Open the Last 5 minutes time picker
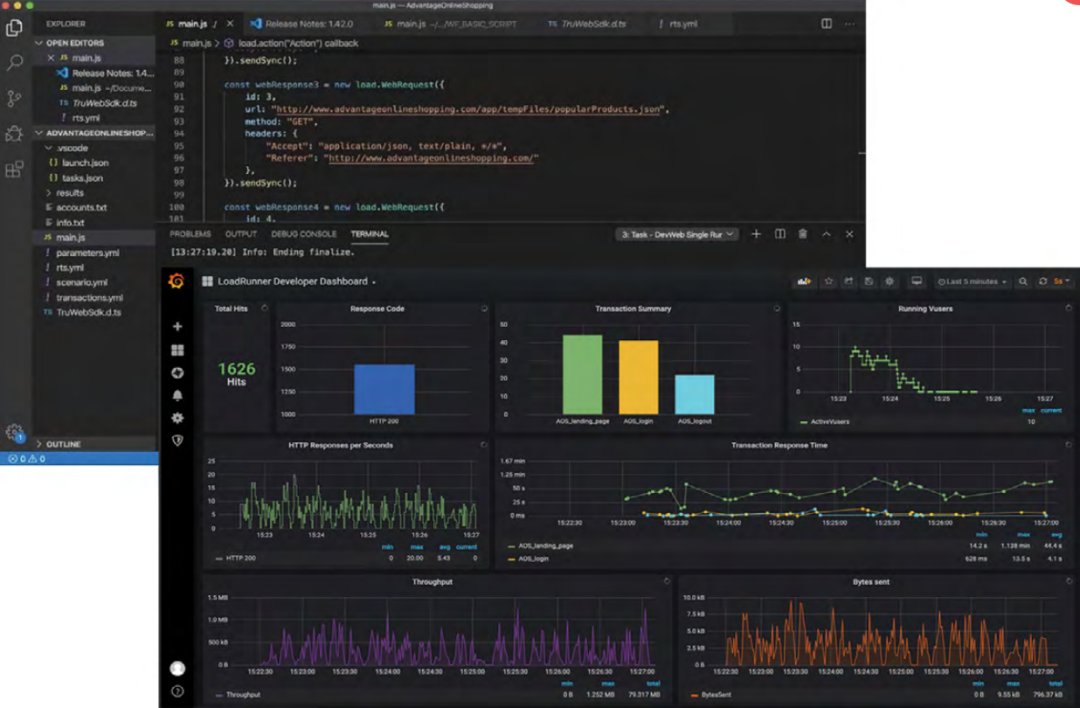The width and height of the screenshot is (1080, 708). [x=972, y=281]
